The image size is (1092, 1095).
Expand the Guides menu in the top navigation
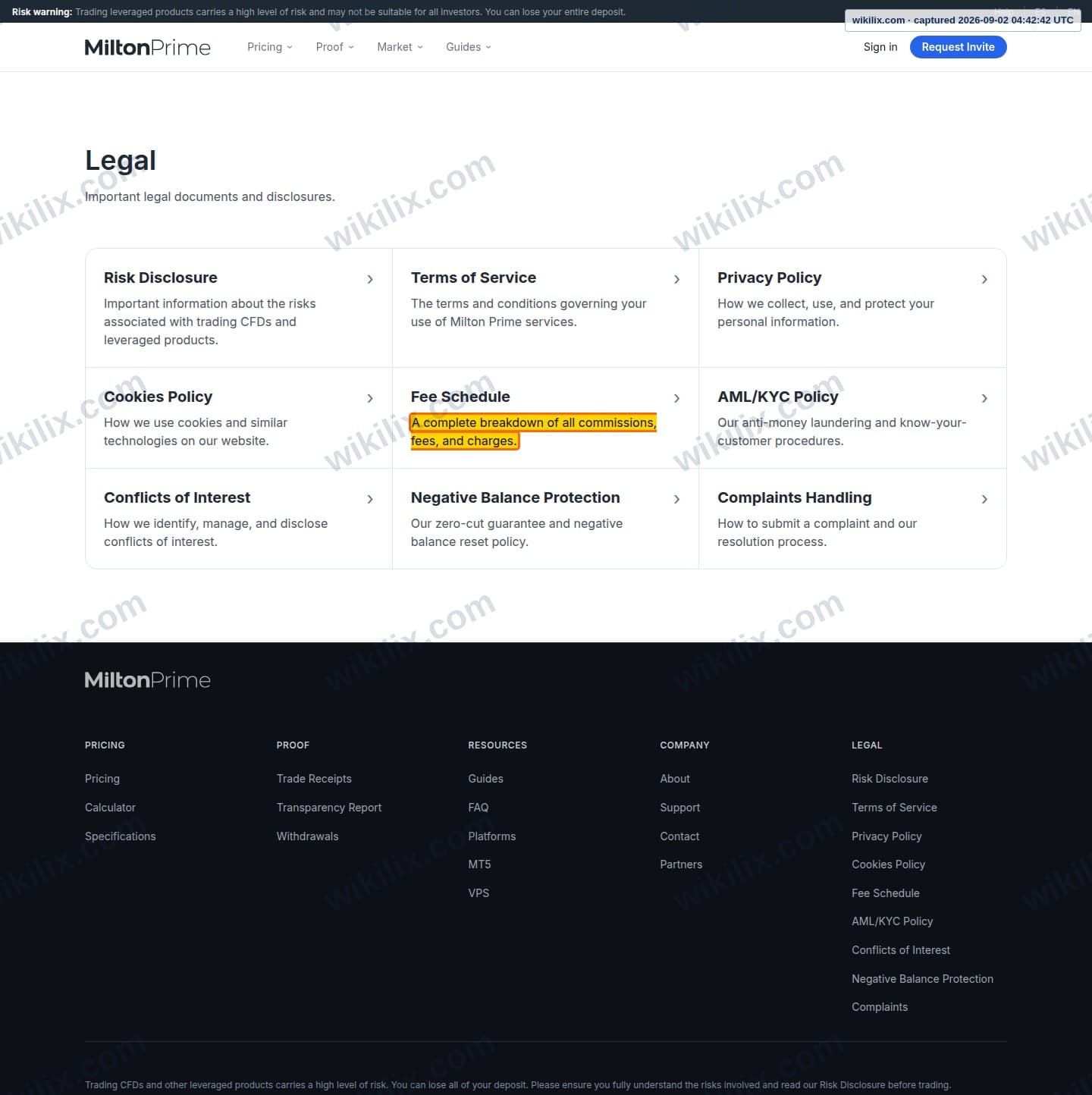click(x=469, y=47)
